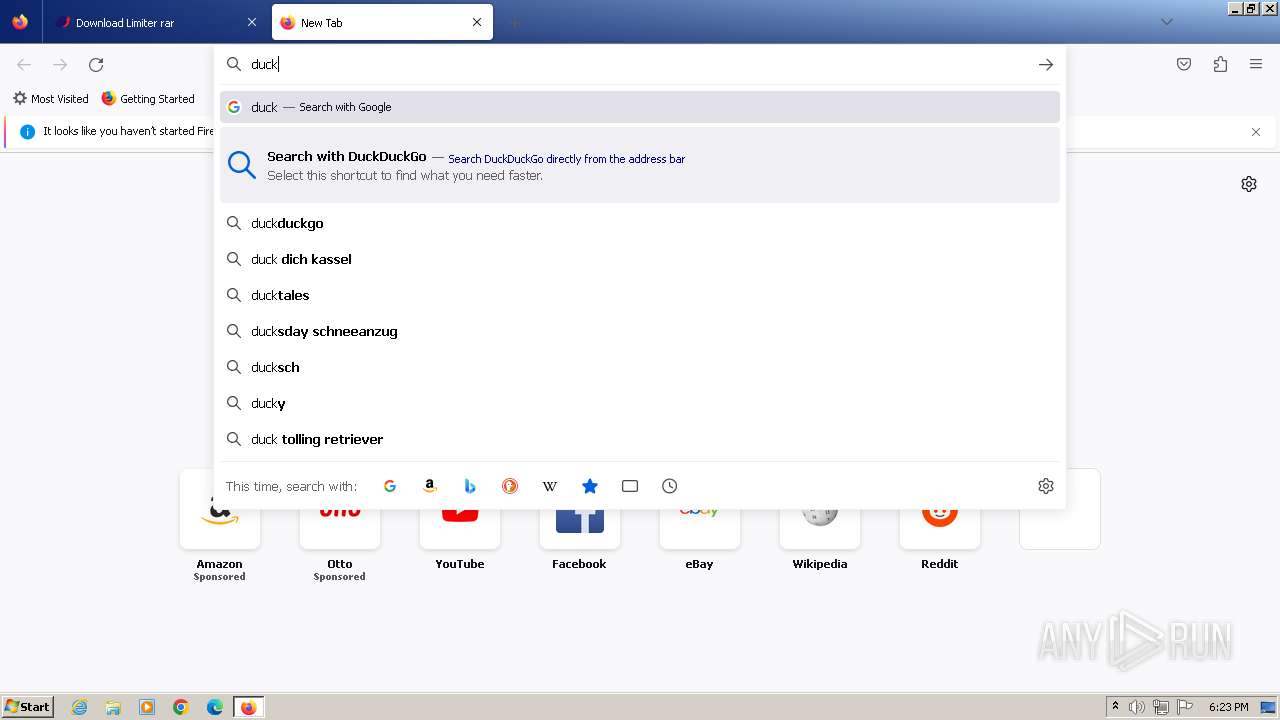The image size is (1280, 720).
Task: Open Action Center flag icon
Action: pos(1185,707)
